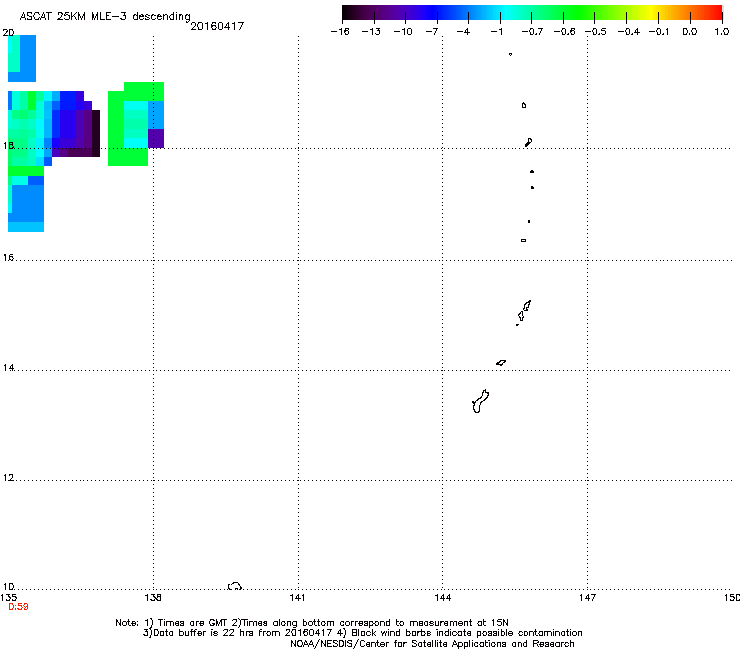Click the Guam island outline
The image size is (740, 650).
click(480, 402)
